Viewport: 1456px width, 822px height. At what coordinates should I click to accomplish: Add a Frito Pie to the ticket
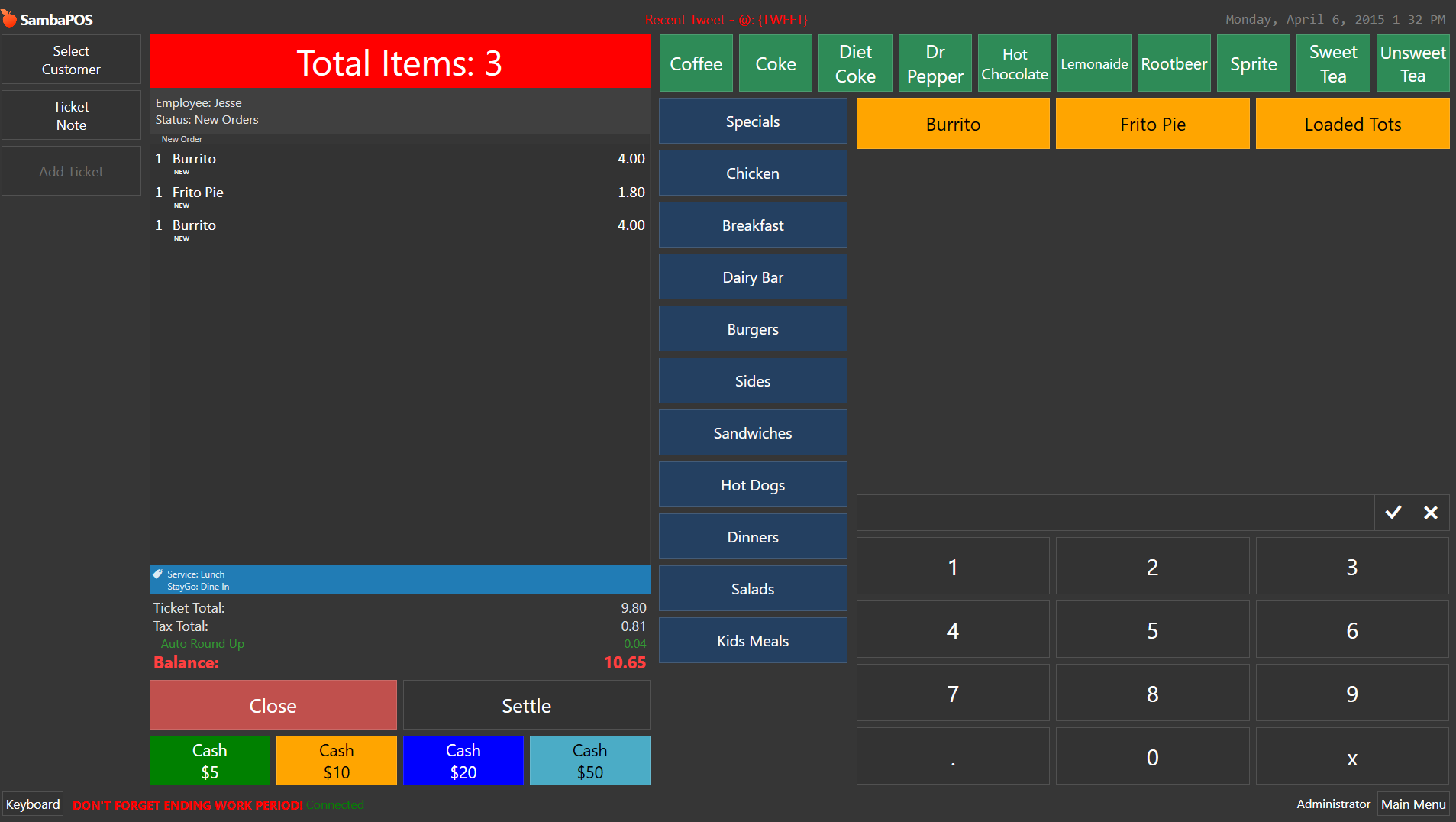coord(1152,123)
